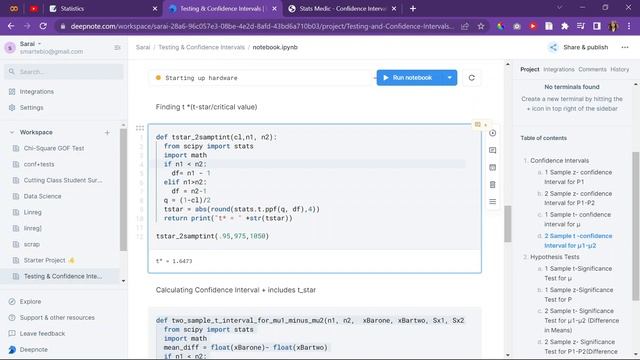
Task: Click the Deepnote logo at bottom
Action: [x=12, y=349]
